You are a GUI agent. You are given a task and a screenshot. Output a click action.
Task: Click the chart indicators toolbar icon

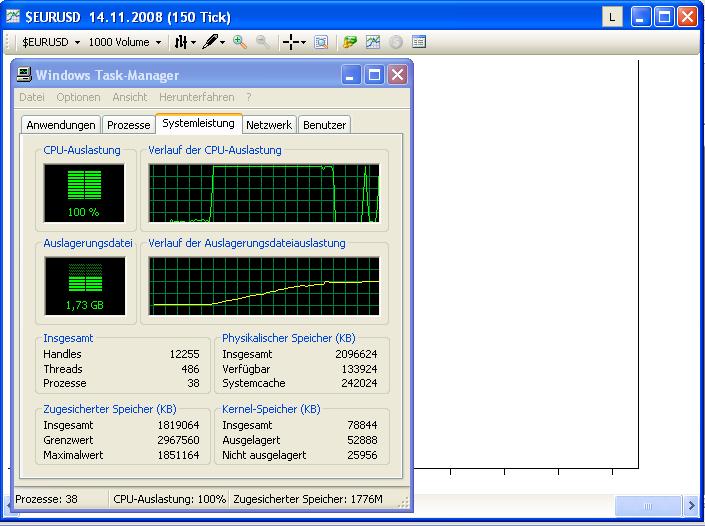point(373,42)
